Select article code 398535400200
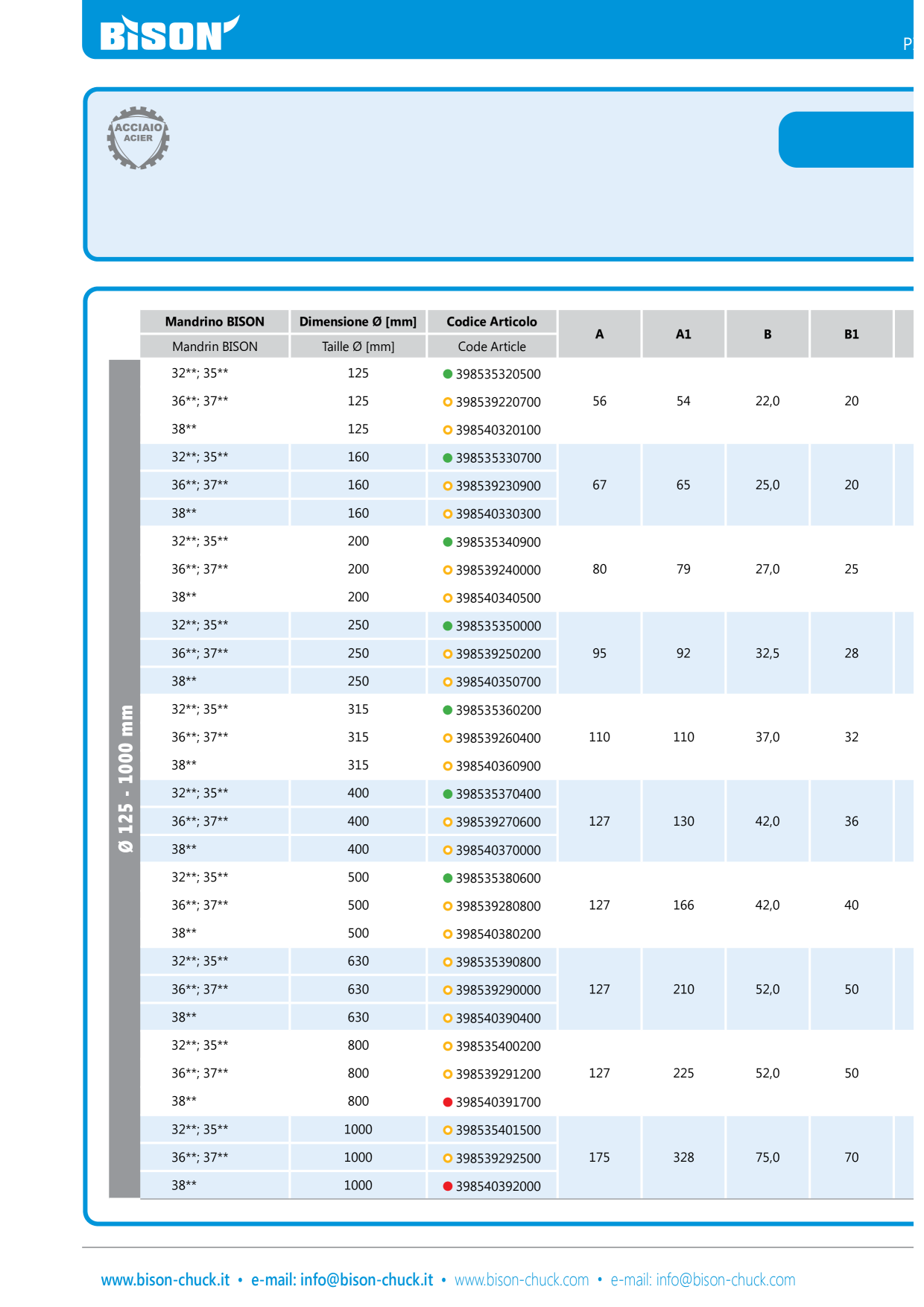This screenshot has height=1307, width=924. click(499, 1046)
